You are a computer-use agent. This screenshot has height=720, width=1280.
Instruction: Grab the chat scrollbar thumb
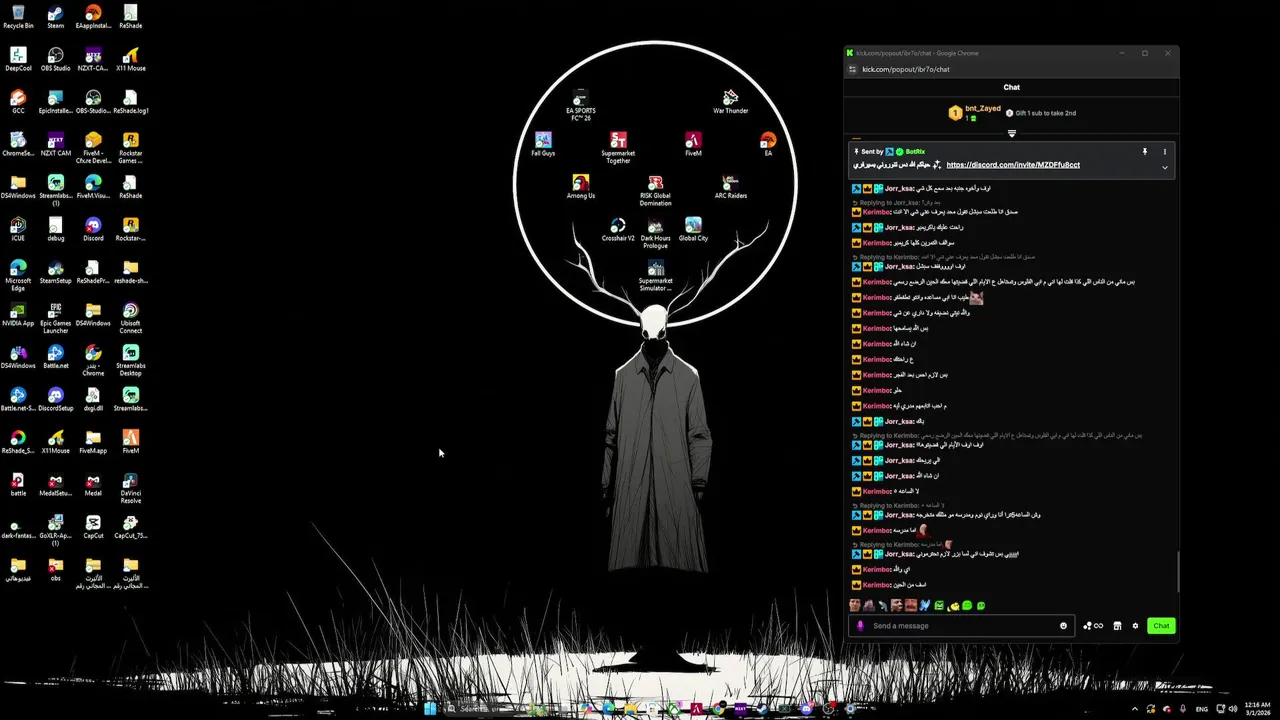tap(1177, 571)
